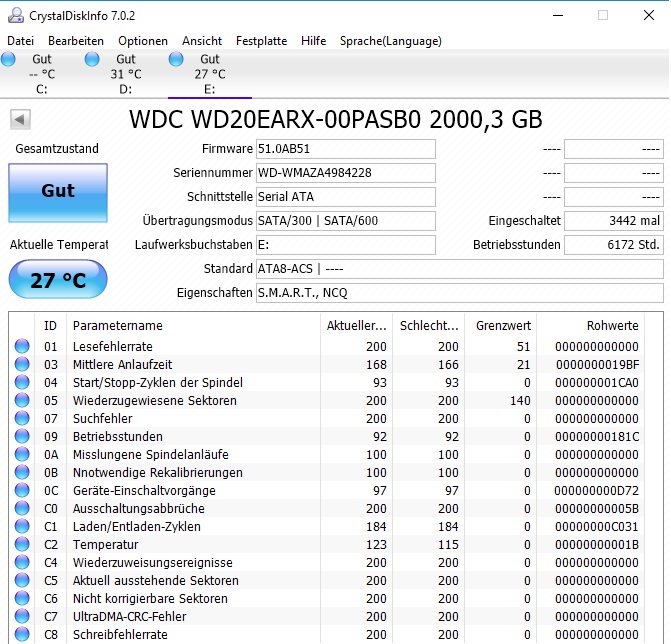671x644 pixels.
Task: Click the Rohwerte column header
Action: point(591,326)
